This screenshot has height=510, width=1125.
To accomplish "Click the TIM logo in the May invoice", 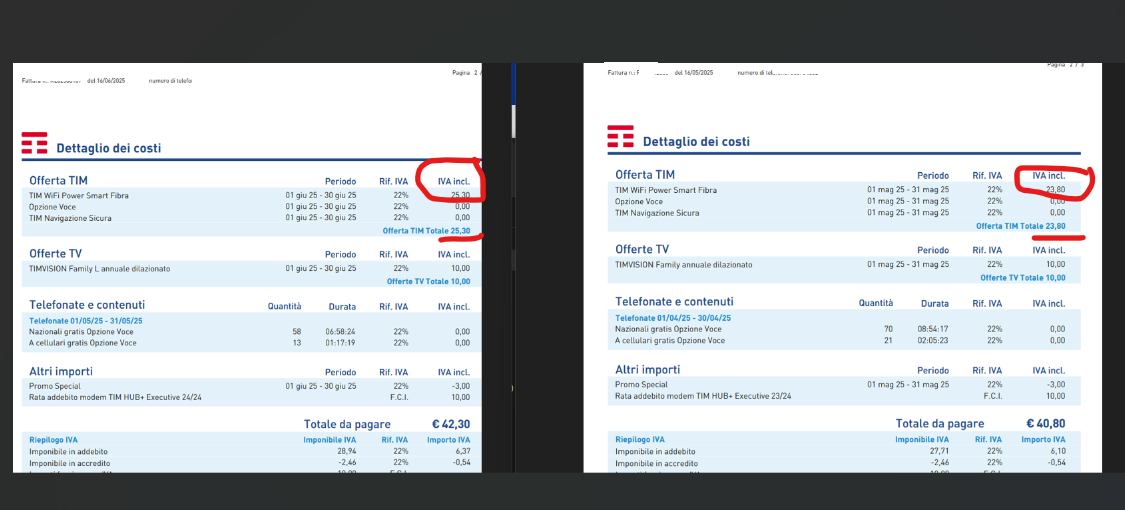I will tap(621, 137).
